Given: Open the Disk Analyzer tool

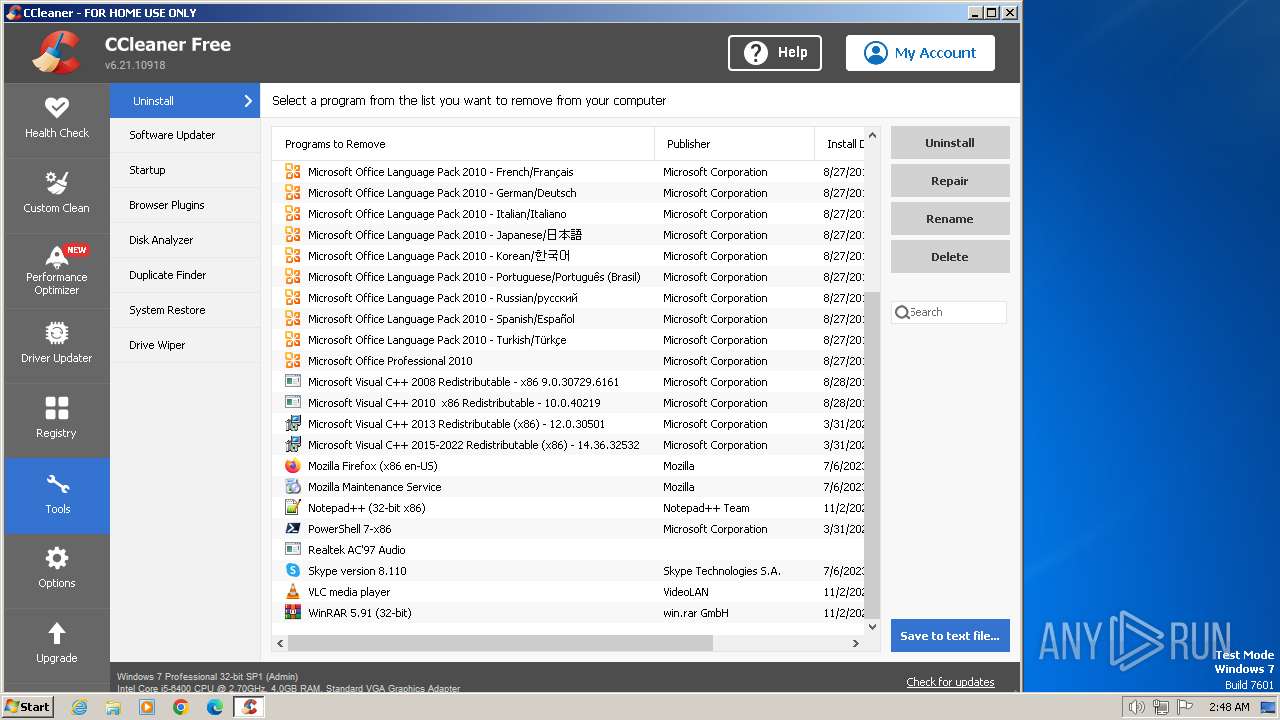Looking at the screenshot, I should [x=185, y=240].
